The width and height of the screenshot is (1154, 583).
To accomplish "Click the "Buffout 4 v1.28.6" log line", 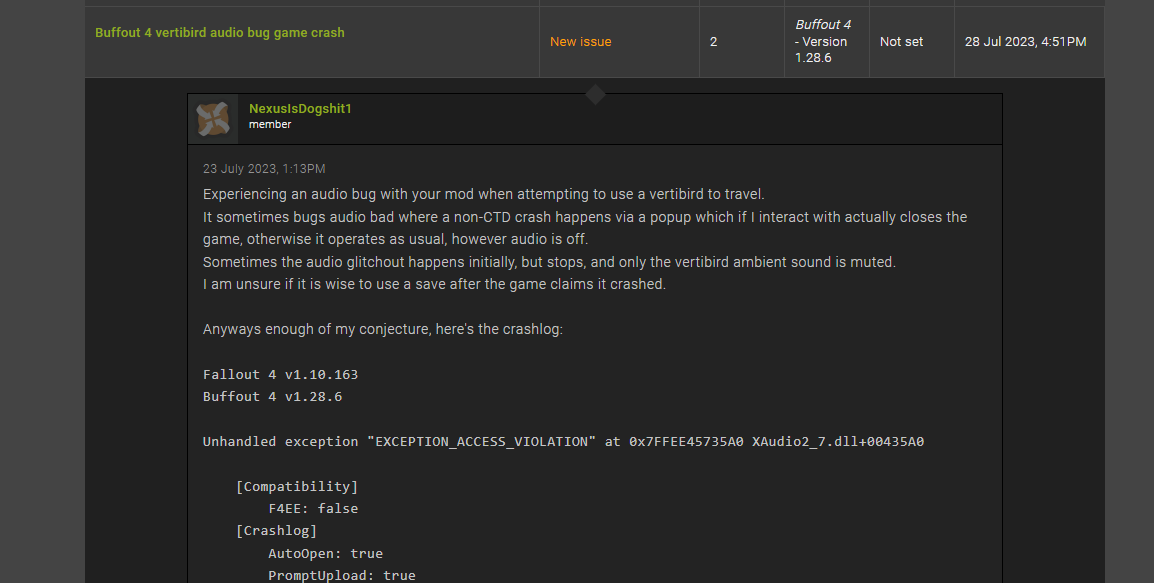I will coord(272,397).
